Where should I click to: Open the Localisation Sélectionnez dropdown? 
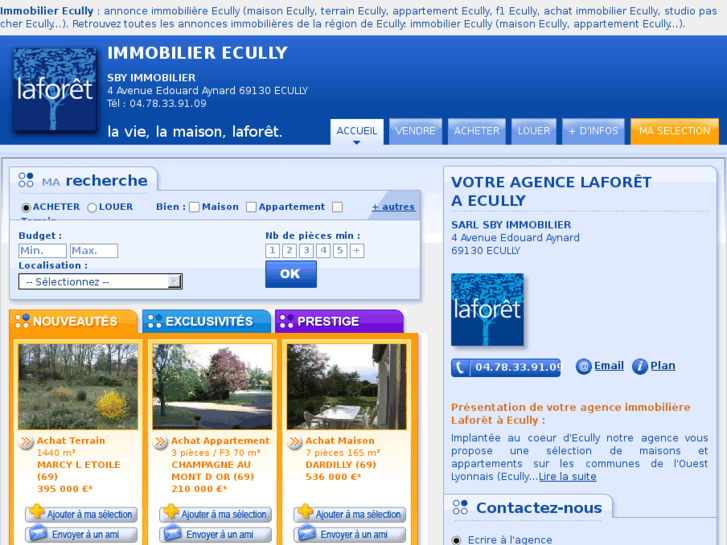point(100,282)
